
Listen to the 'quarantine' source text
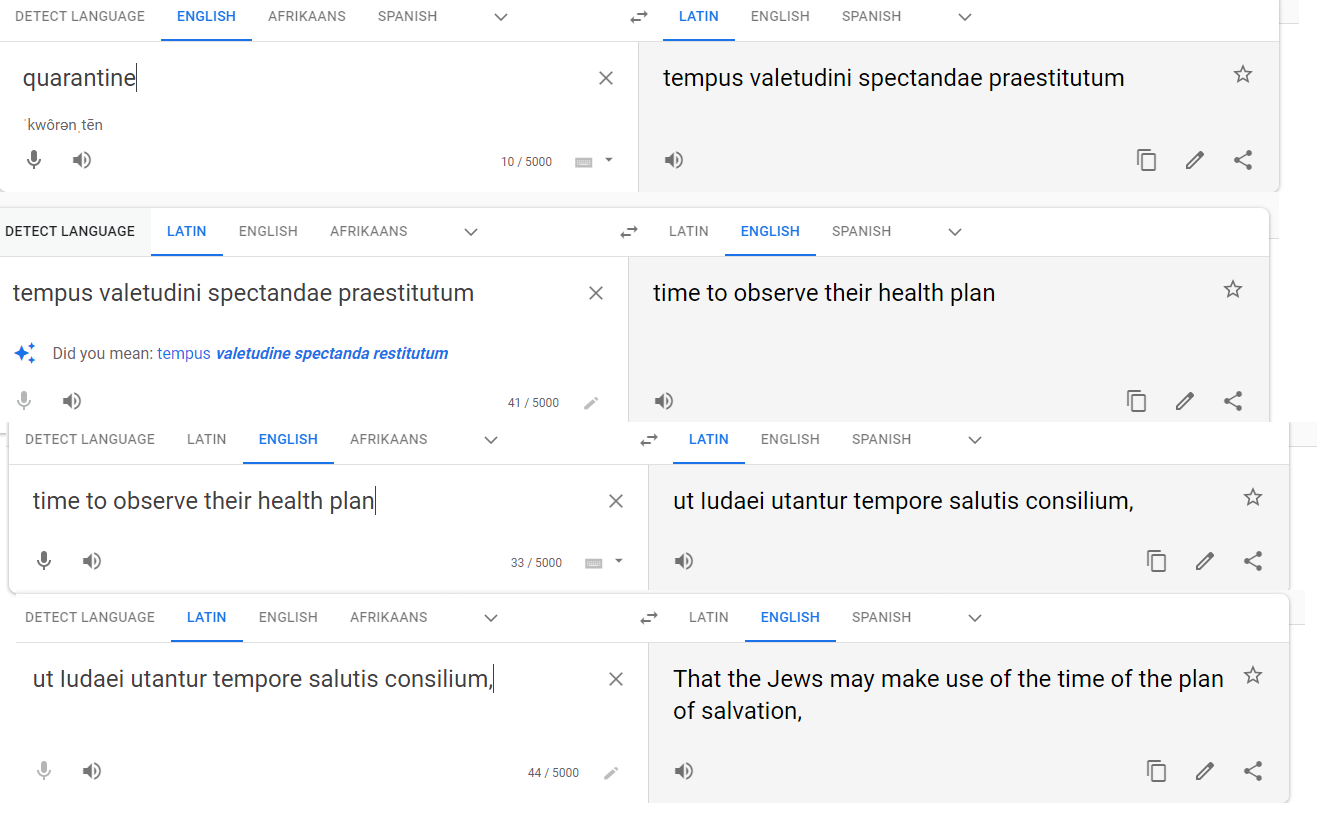(x=82, y=160)
